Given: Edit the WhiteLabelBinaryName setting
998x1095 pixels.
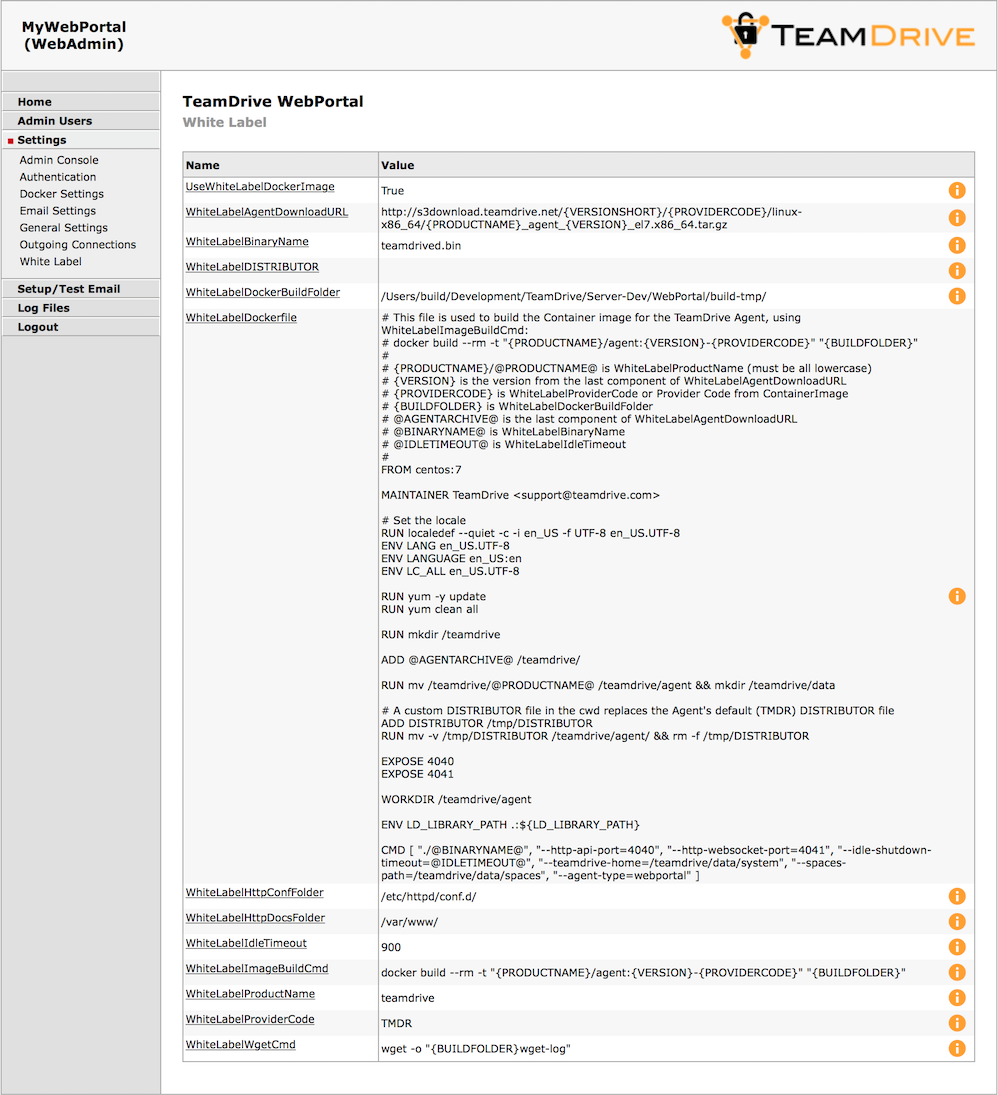Looking at the screenshot, I should pyautogui.click(x=247, y=241).
